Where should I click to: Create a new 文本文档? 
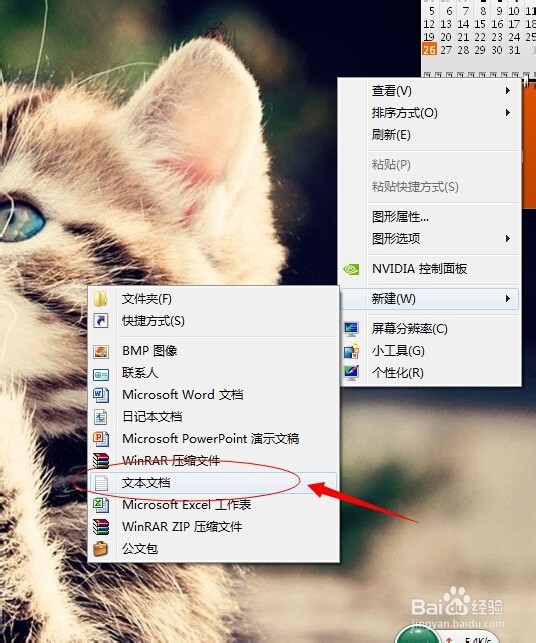coord(213,483)
